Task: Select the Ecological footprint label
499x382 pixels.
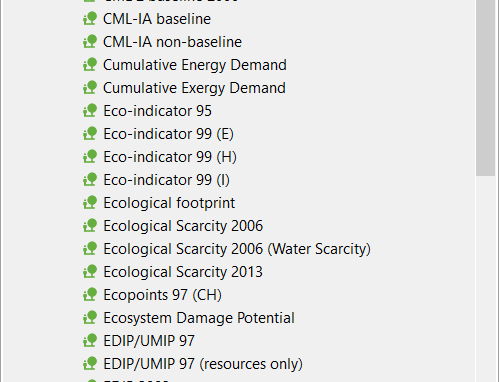Action: tap(169, 203)
